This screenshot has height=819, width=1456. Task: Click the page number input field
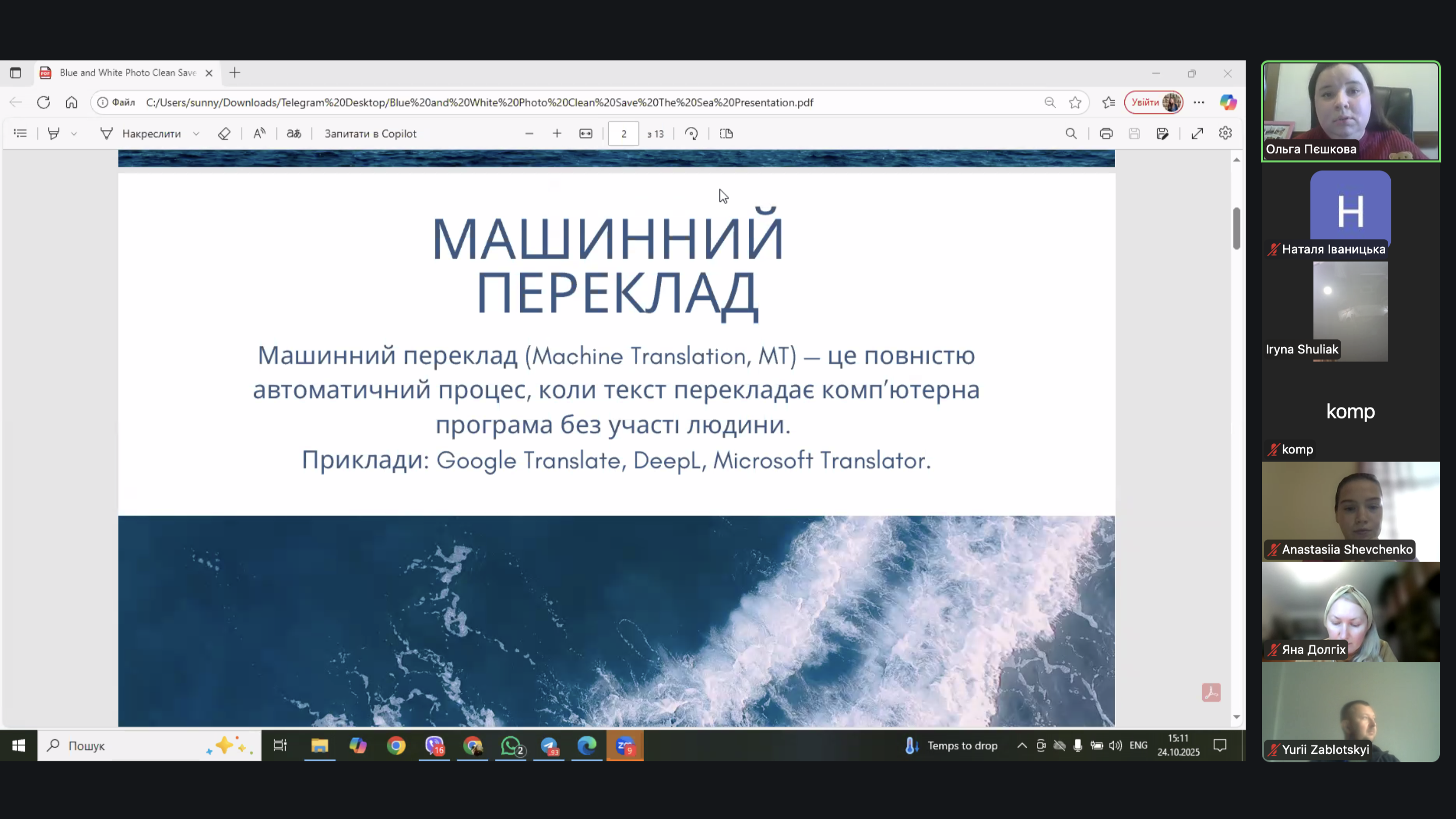(x=623, y=133)
